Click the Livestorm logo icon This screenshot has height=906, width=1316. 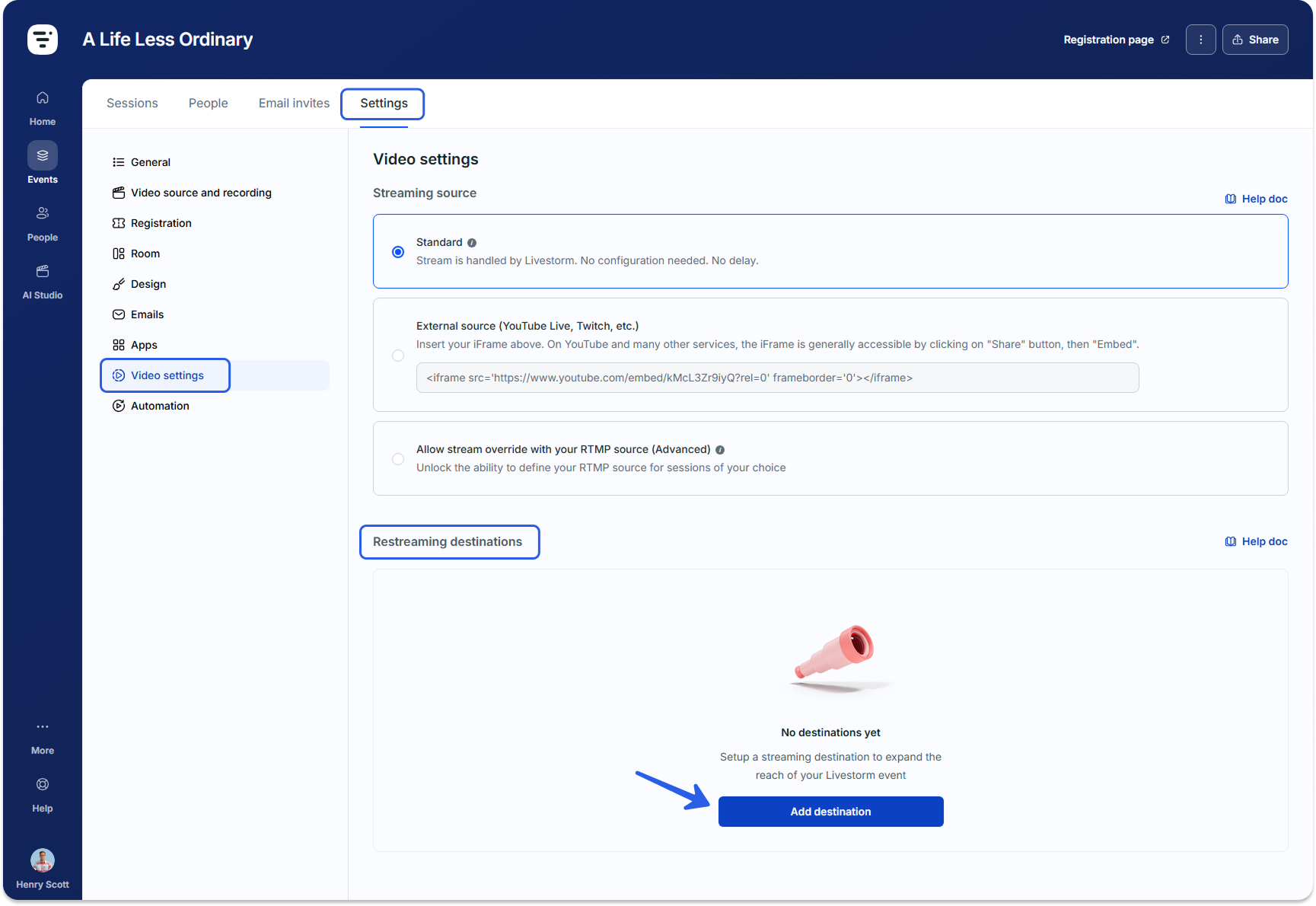43,40
